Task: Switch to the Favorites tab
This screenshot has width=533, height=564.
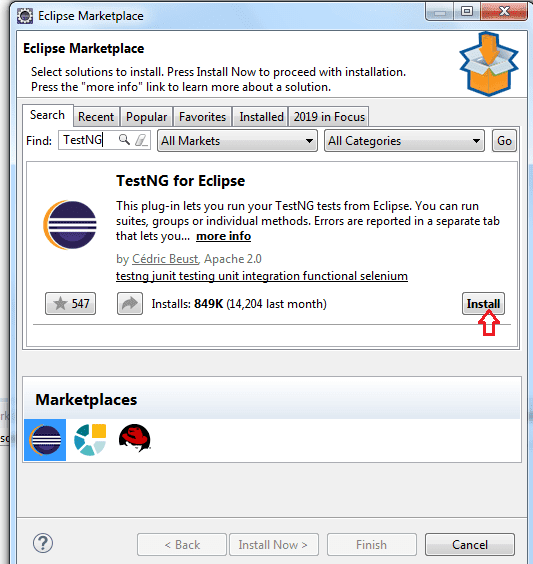Action: point(202,117)
